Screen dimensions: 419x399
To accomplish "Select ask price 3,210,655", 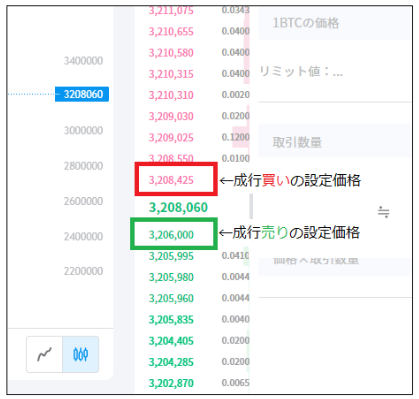I will 171,31.
